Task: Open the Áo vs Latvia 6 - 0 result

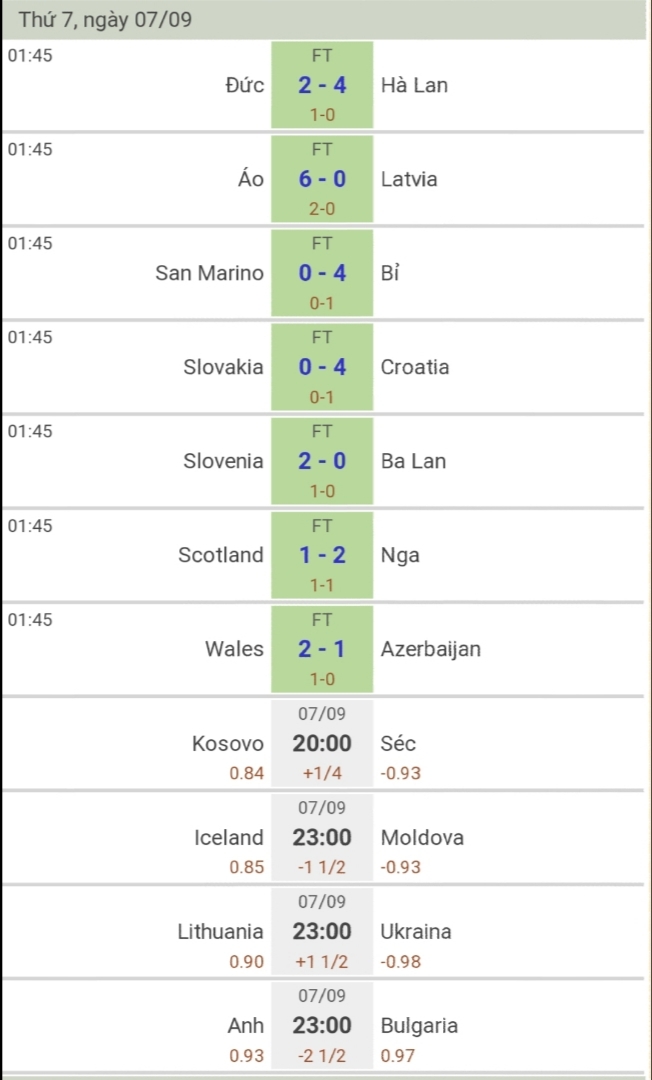Action: [x=322, y=179]
